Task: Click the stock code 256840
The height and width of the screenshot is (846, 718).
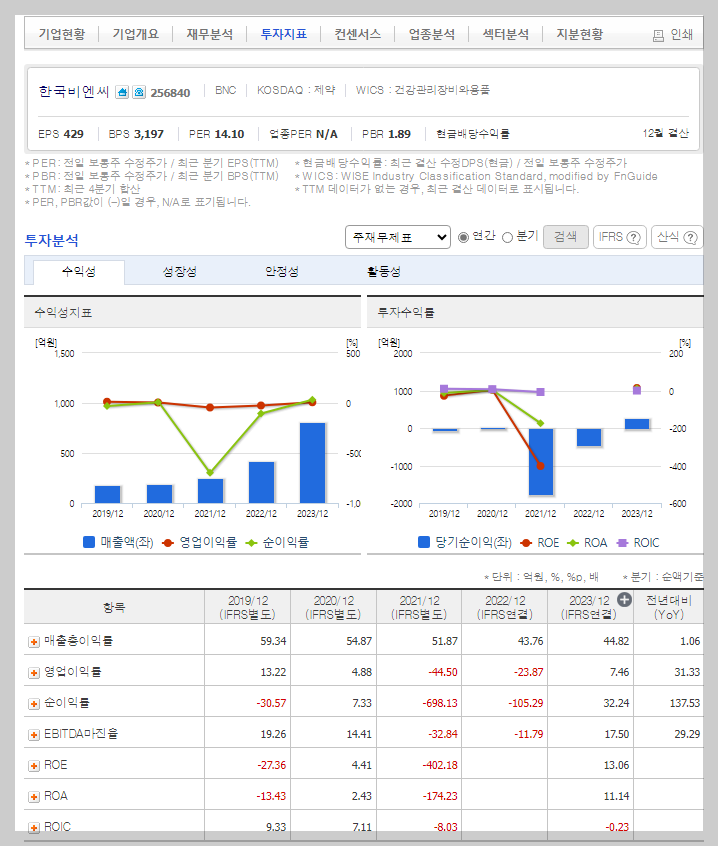Action: (x=170, y=93)
